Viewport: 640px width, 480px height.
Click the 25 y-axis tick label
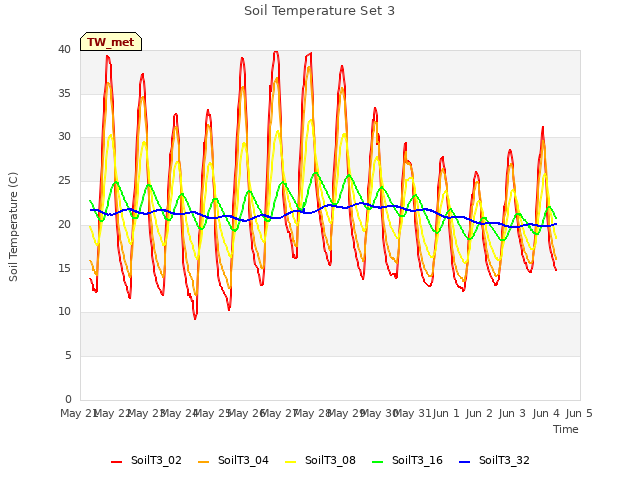[x=64, y=180]
